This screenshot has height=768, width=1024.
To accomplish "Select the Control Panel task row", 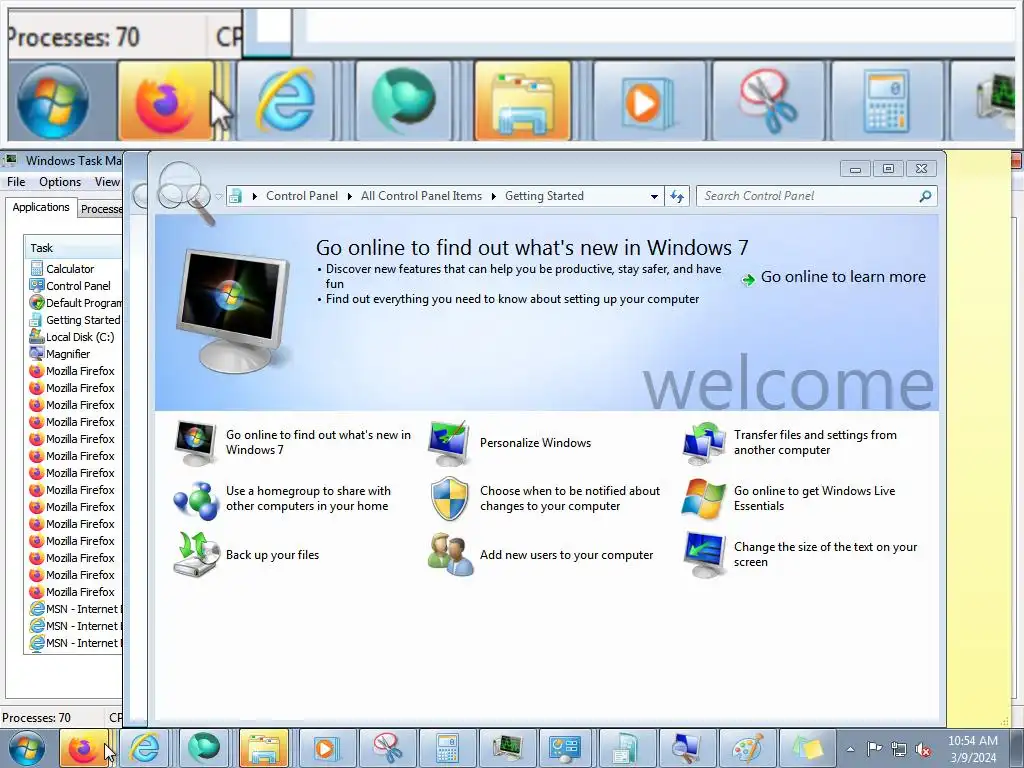I will coord(74,286).
